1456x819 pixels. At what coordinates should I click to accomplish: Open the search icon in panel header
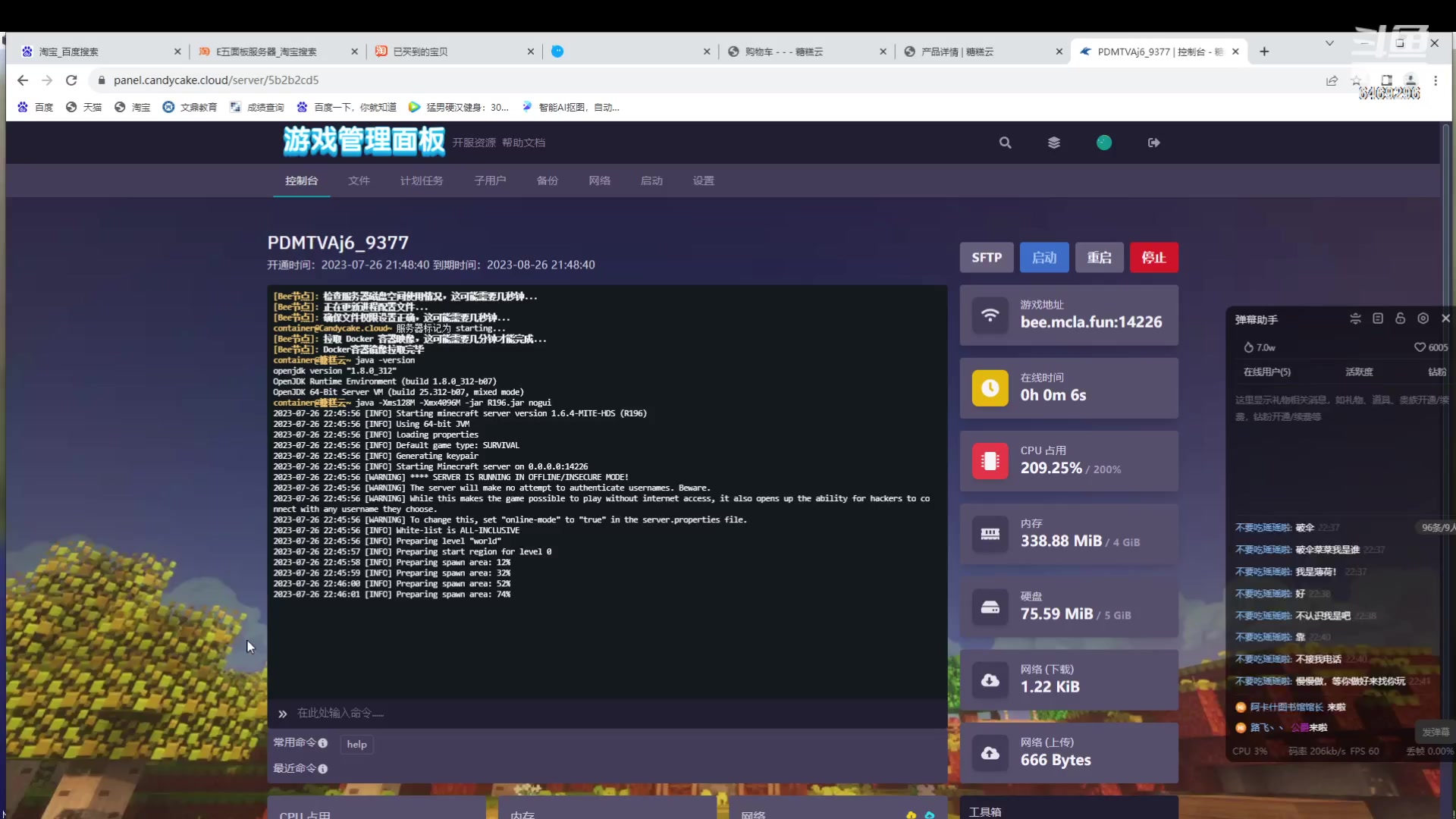pos(1005,143)
